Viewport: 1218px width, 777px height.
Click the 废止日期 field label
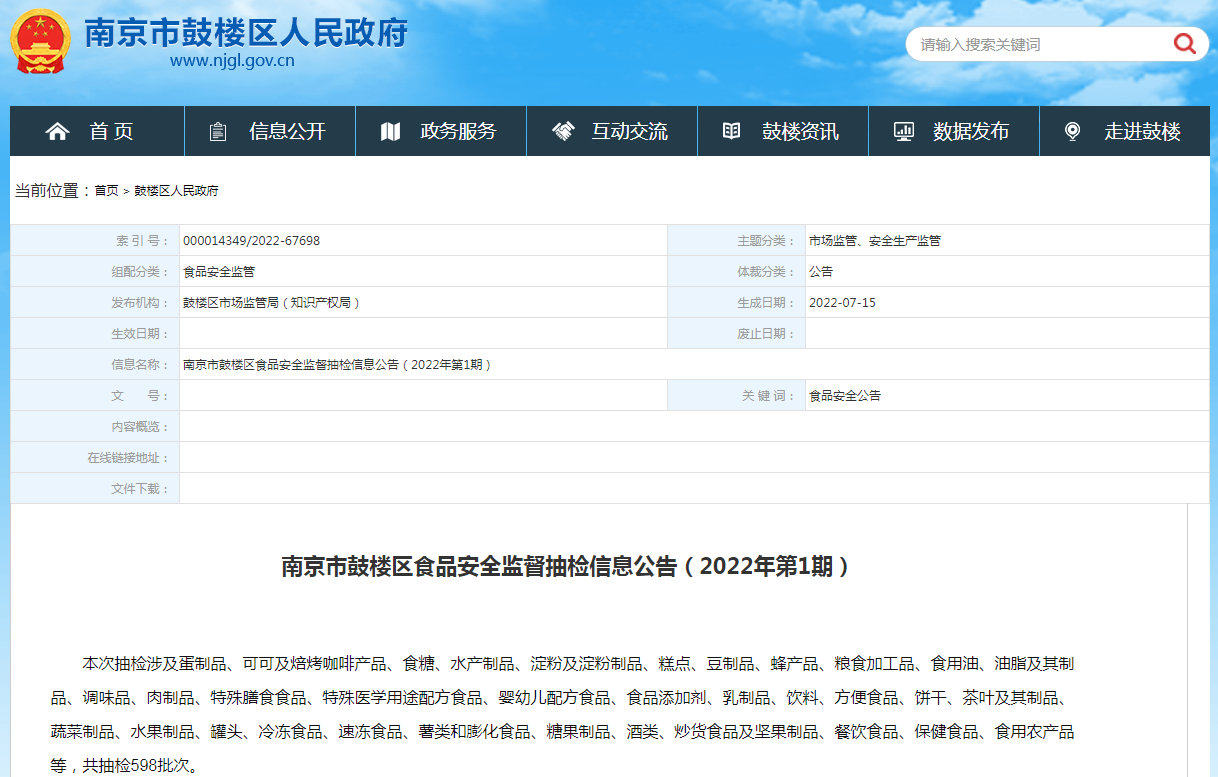click(767, 334)
